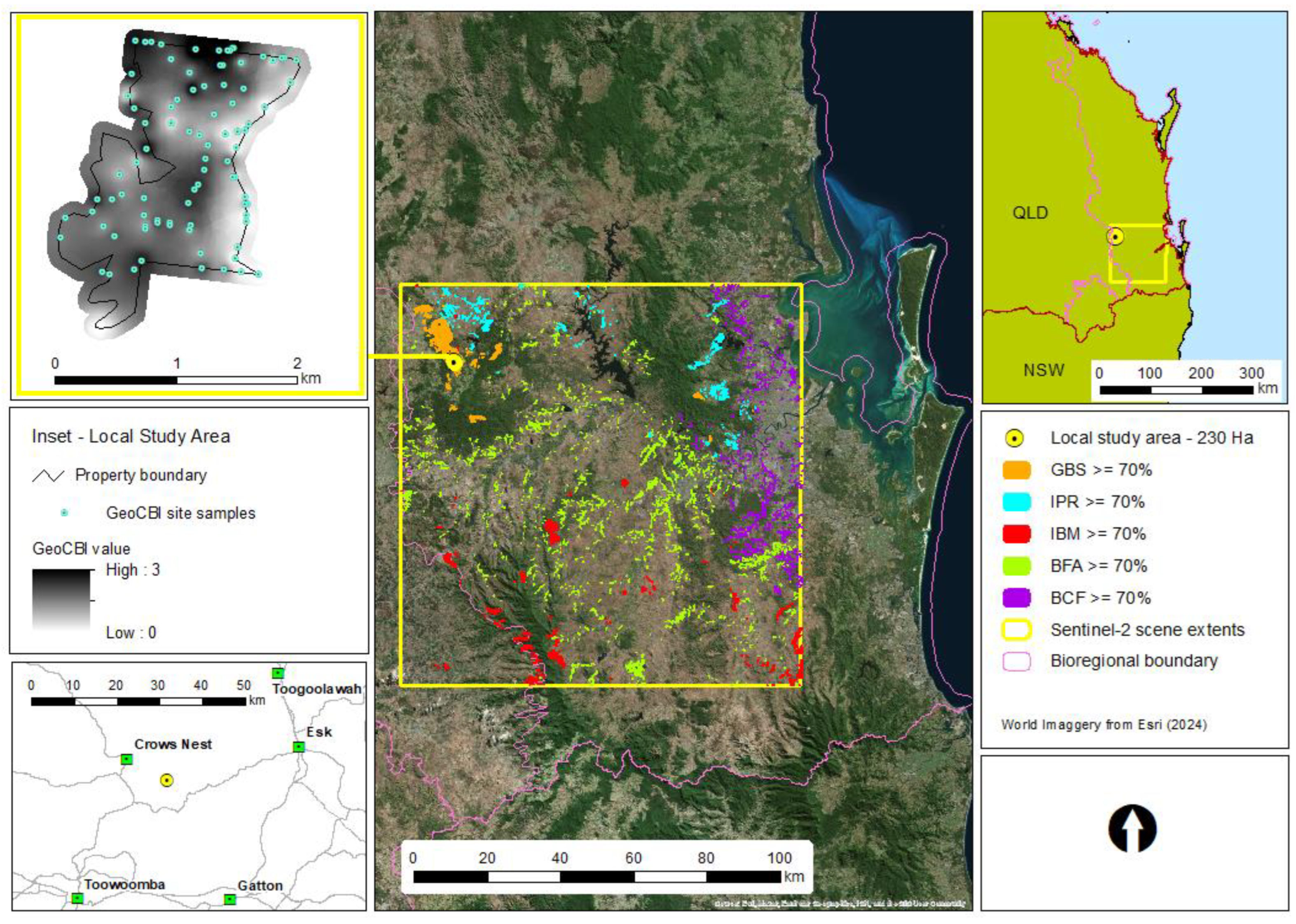This screenshot has height=924, width=1296.
Task: Click the World Imagery from Esri credit text
Action: coord(1104,725)
